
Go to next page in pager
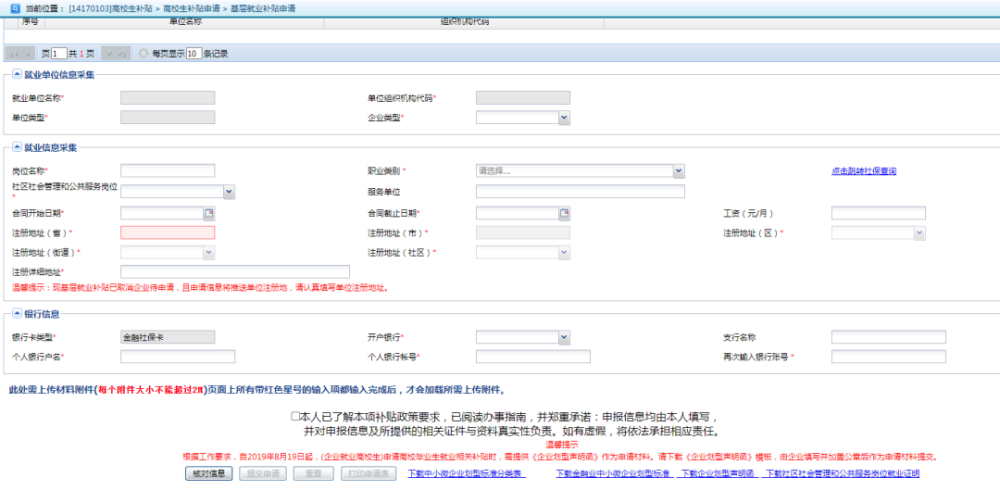tap(109, 54)
